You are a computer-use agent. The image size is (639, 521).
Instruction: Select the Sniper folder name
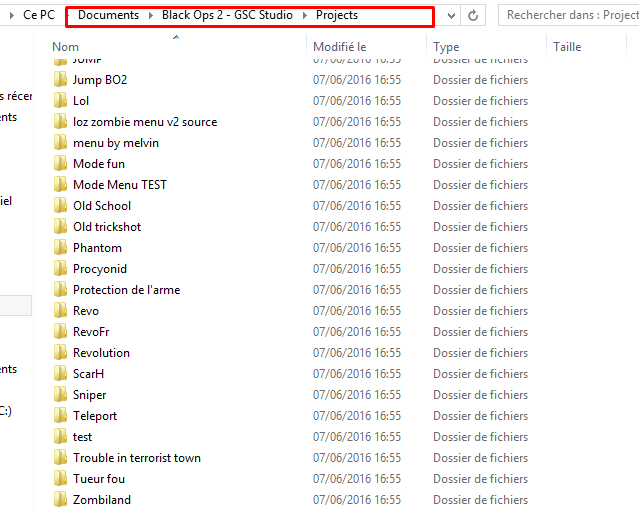click(89, 395)
